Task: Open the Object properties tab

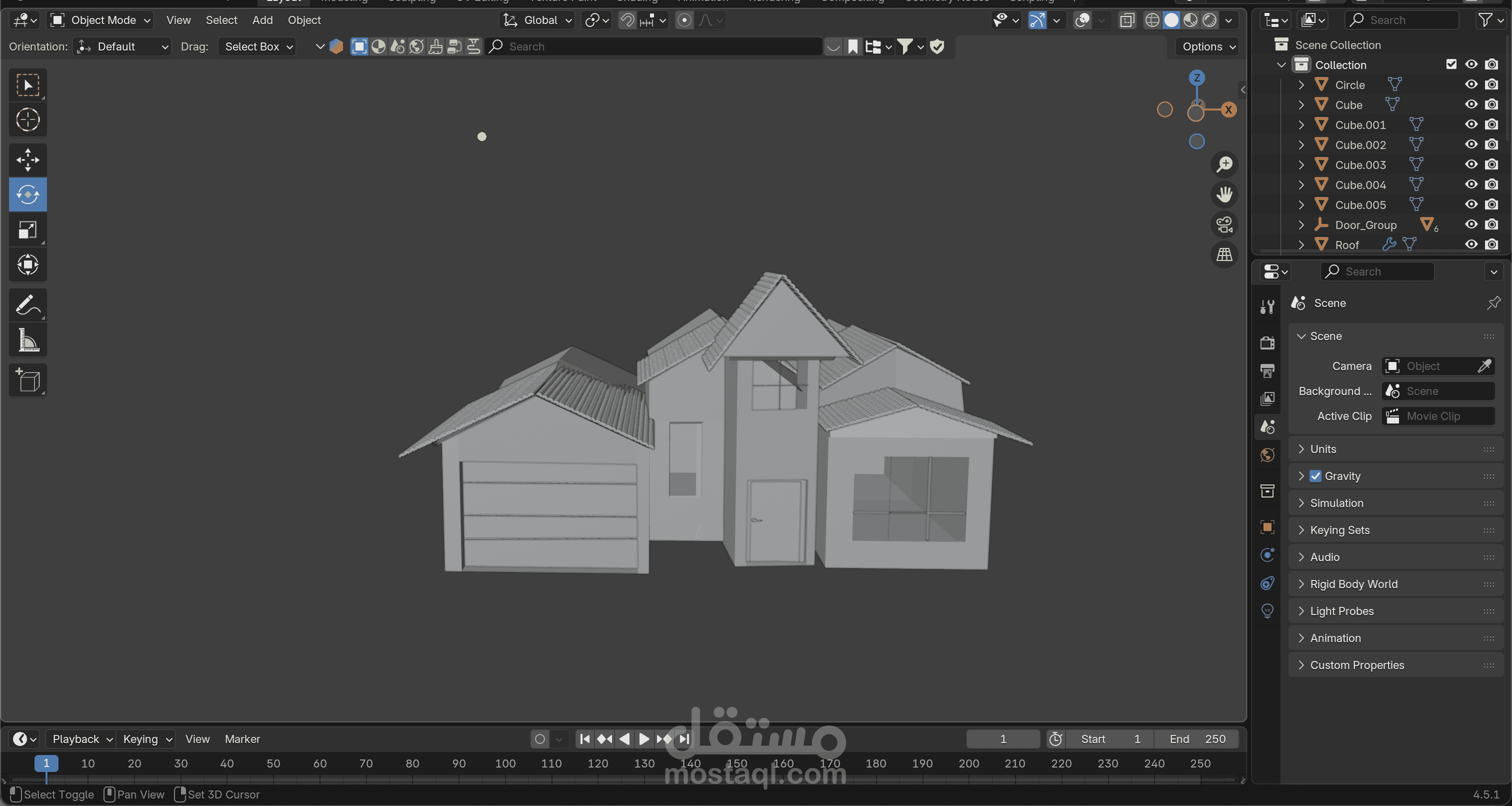Action: coord(1267,527)
